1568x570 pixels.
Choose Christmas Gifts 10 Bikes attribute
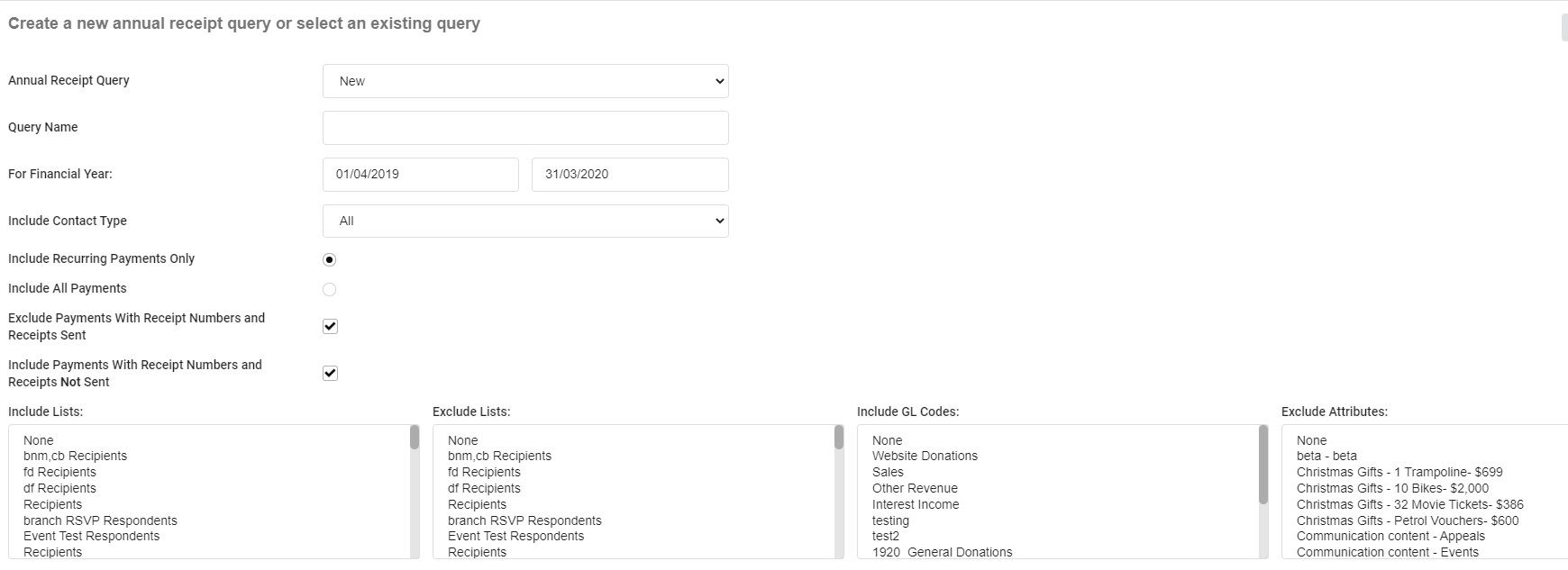tap(1392, 488)
